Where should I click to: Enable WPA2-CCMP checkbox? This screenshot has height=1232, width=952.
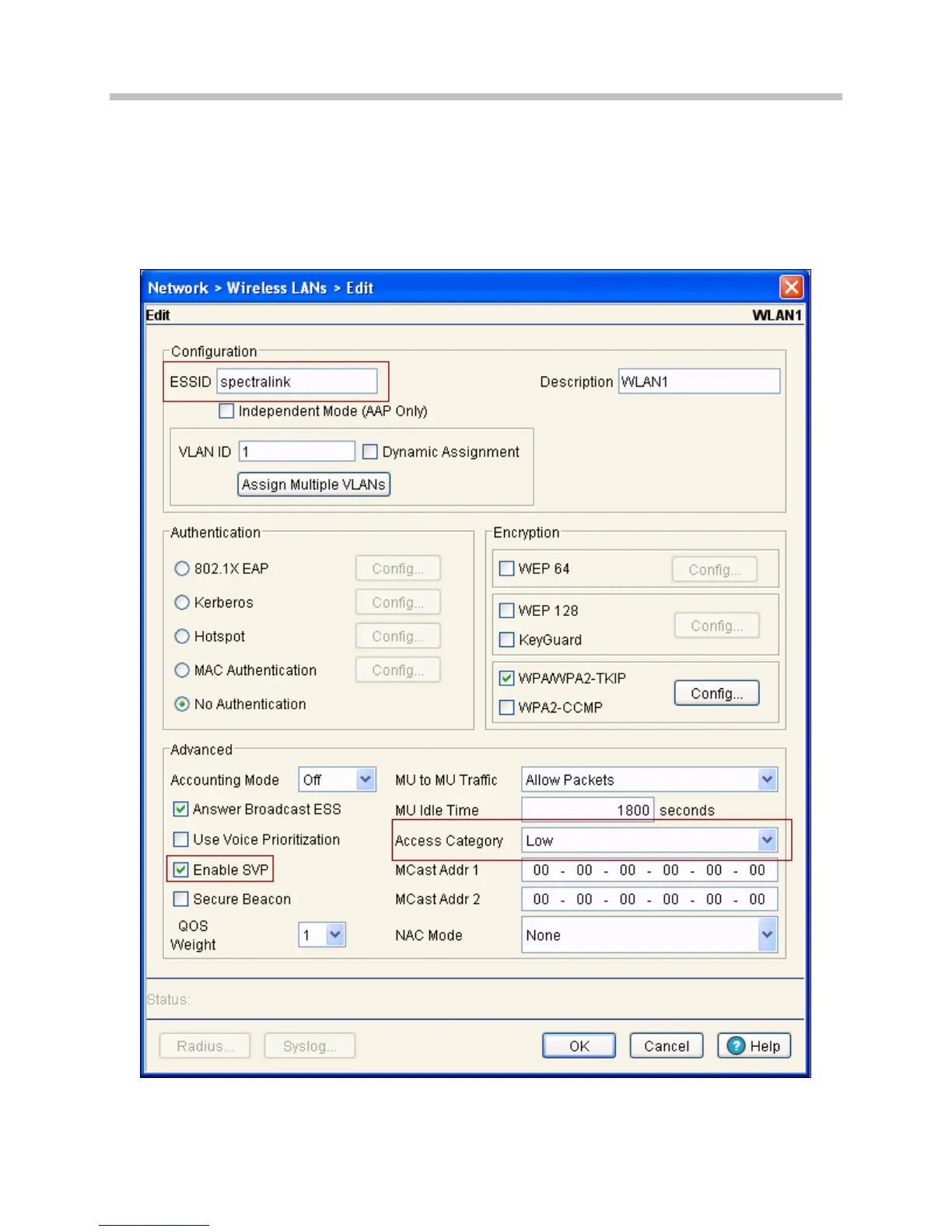coord(506,707)
